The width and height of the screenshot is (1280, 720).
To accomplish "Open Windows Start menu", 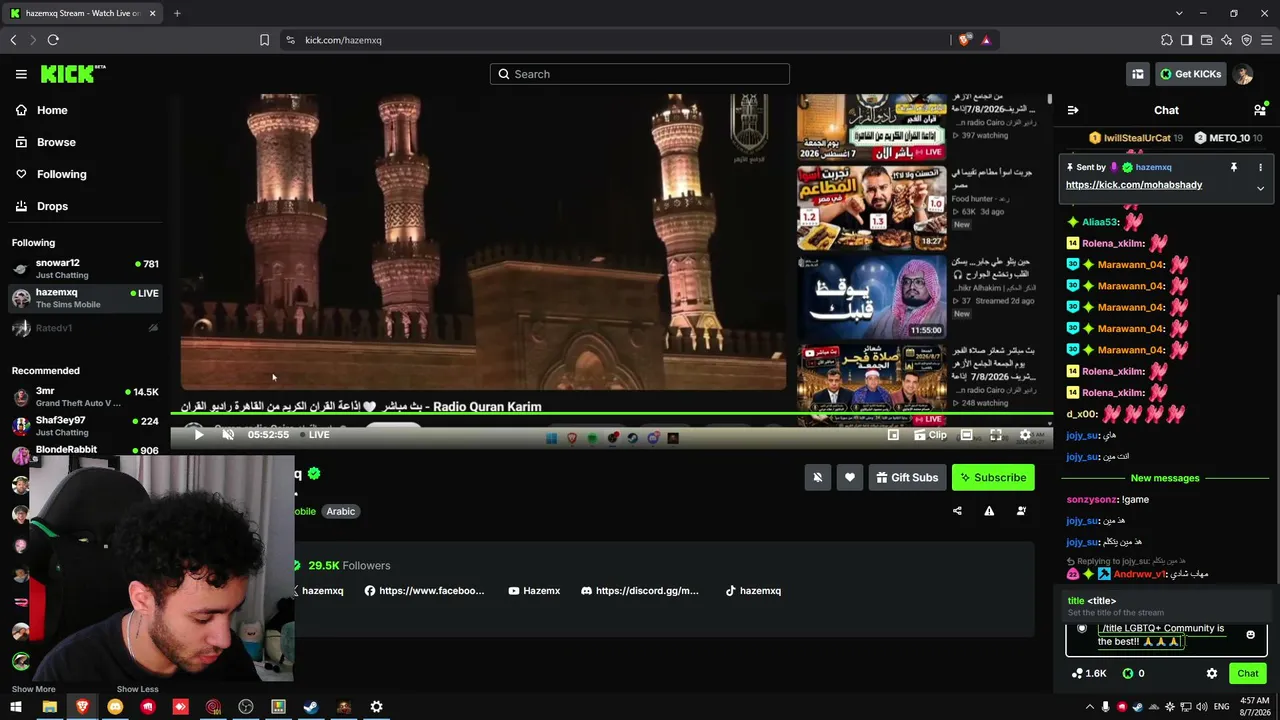I will (x=16, y=707).
